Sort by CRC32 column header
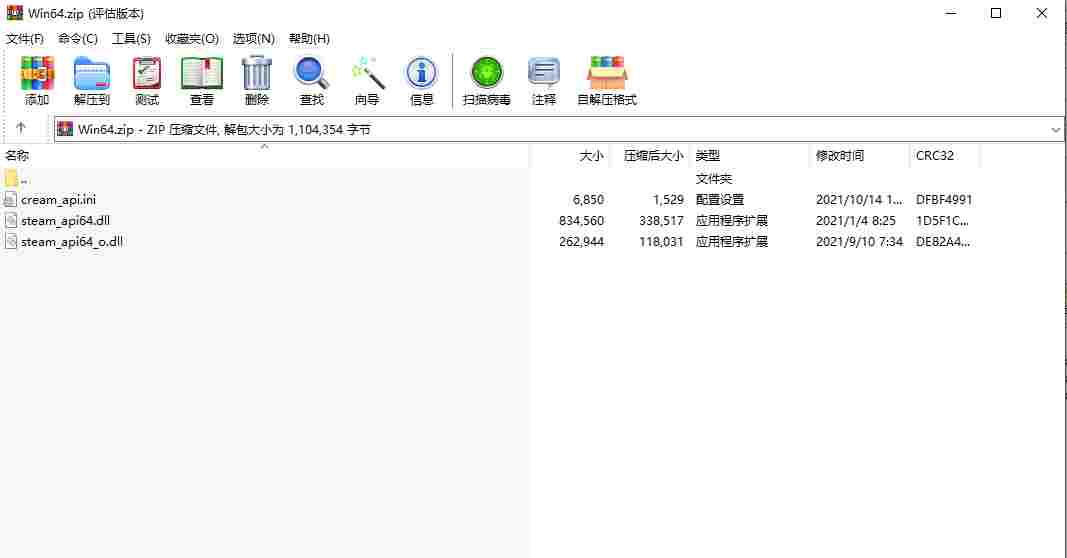This screenshot has height=558, width=1067. 934,156
